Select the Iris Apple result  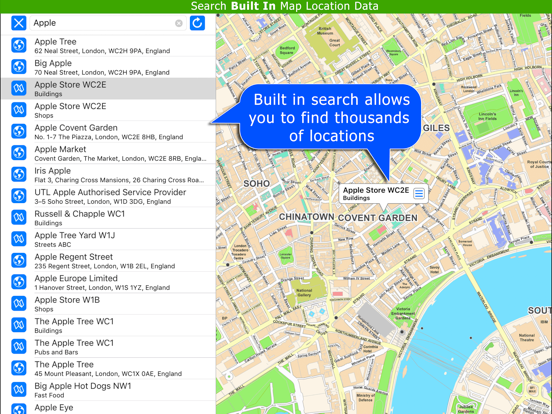(108, 174)
